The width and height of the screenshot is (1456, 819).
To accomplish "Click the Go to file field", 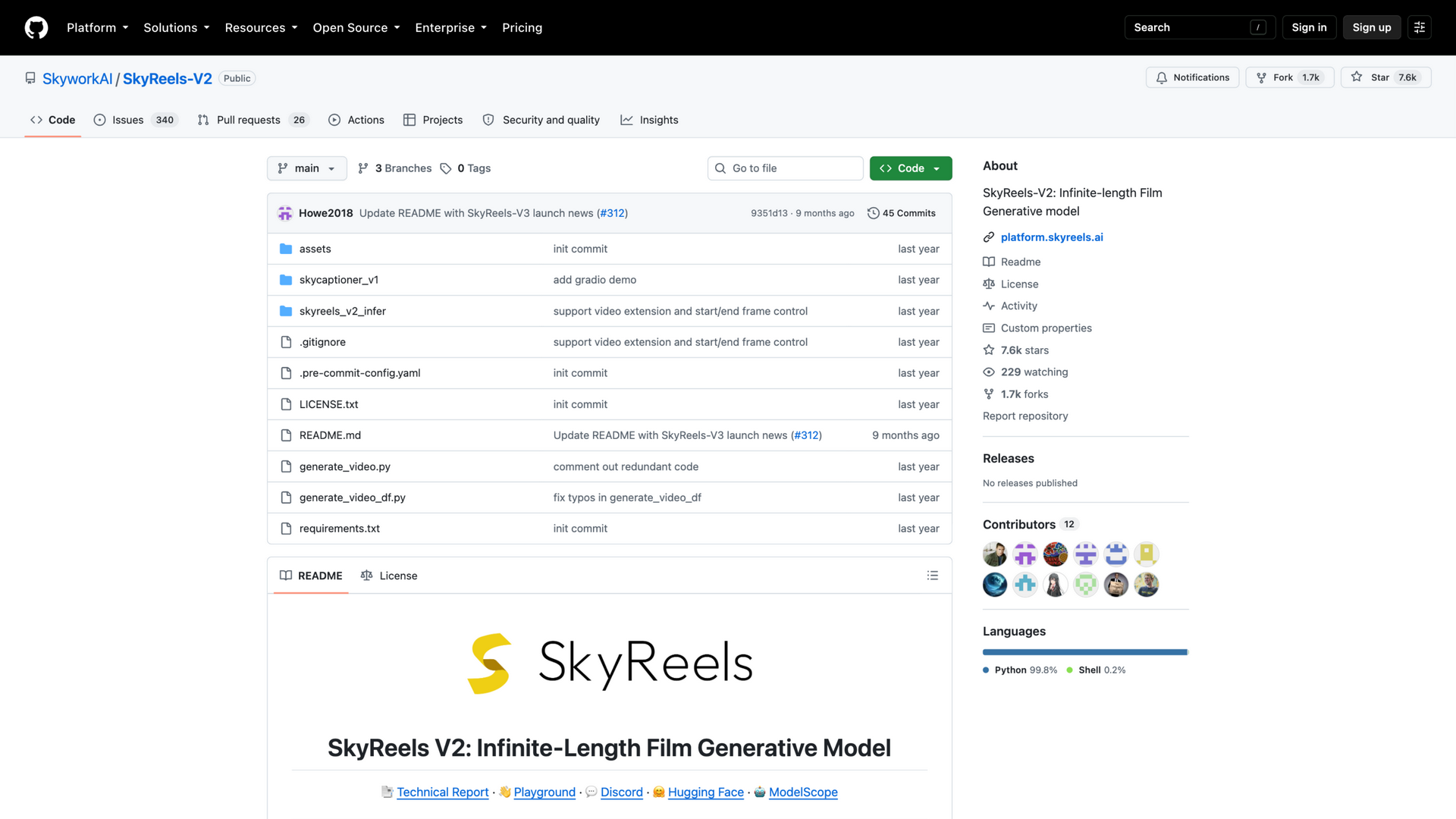I will (786, 168).
